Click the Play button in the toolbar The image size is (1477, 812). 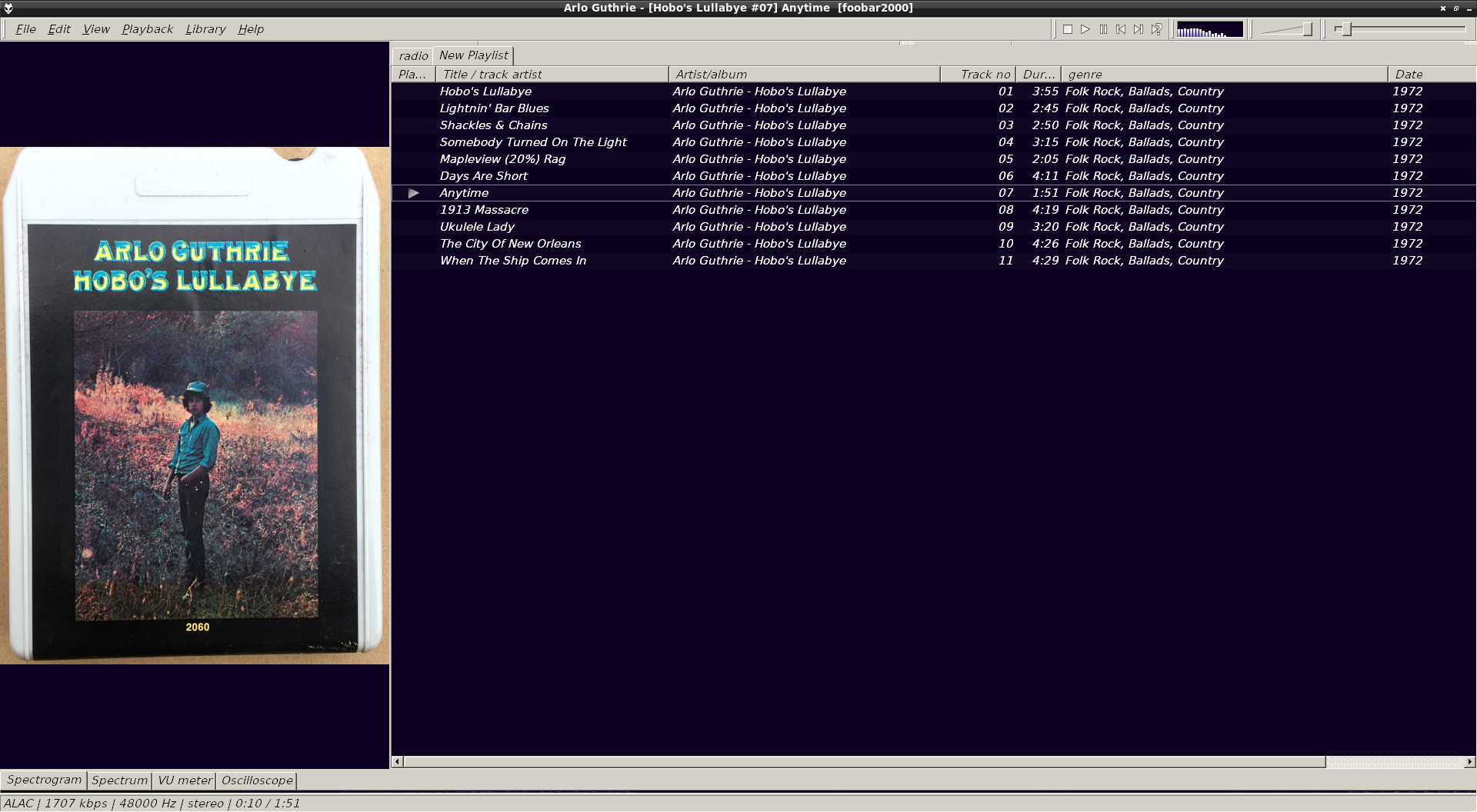pyautogui.click(x=1085, y=29)
